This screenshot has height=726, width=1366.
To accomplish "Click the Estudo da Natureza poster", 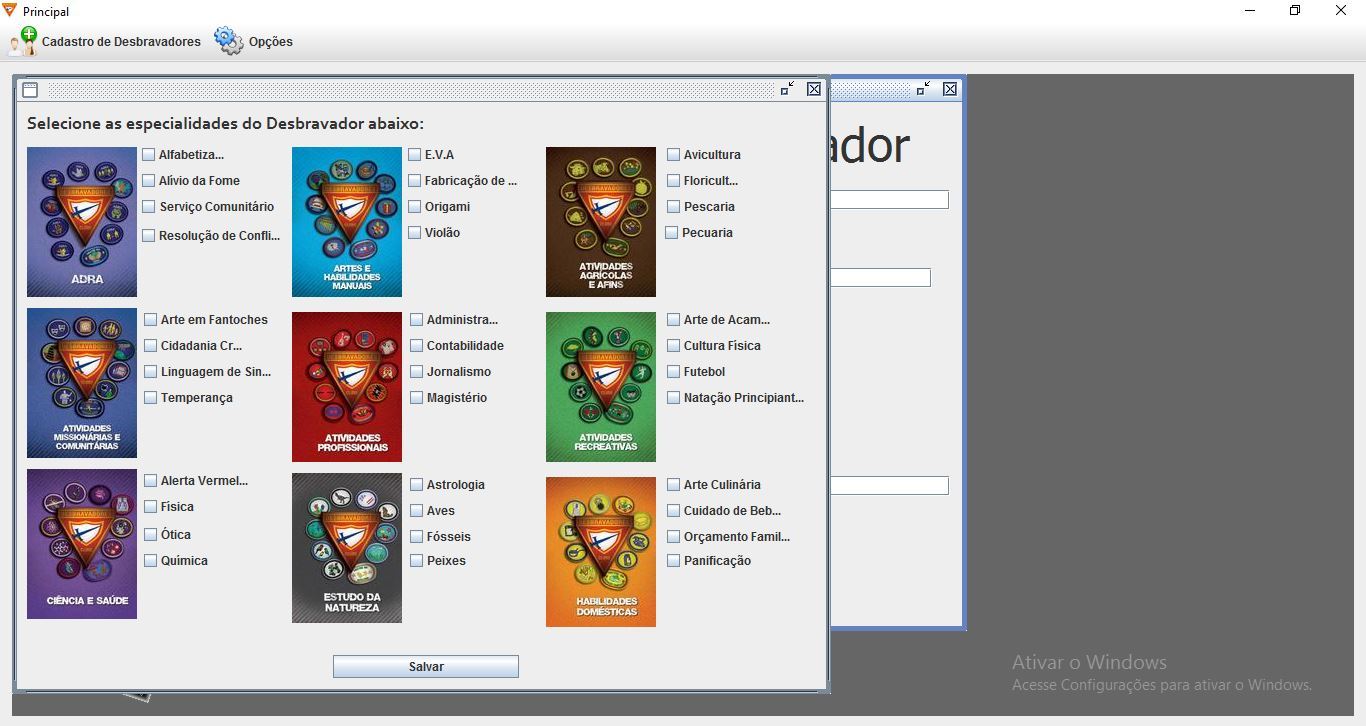I will click(347, 548).
